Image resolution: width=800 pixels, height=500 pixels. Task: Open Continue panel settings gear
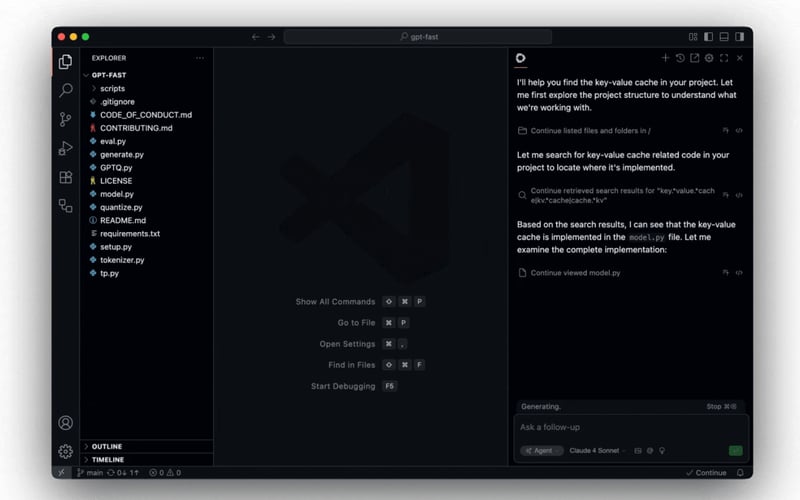click(x=709, y=58)
